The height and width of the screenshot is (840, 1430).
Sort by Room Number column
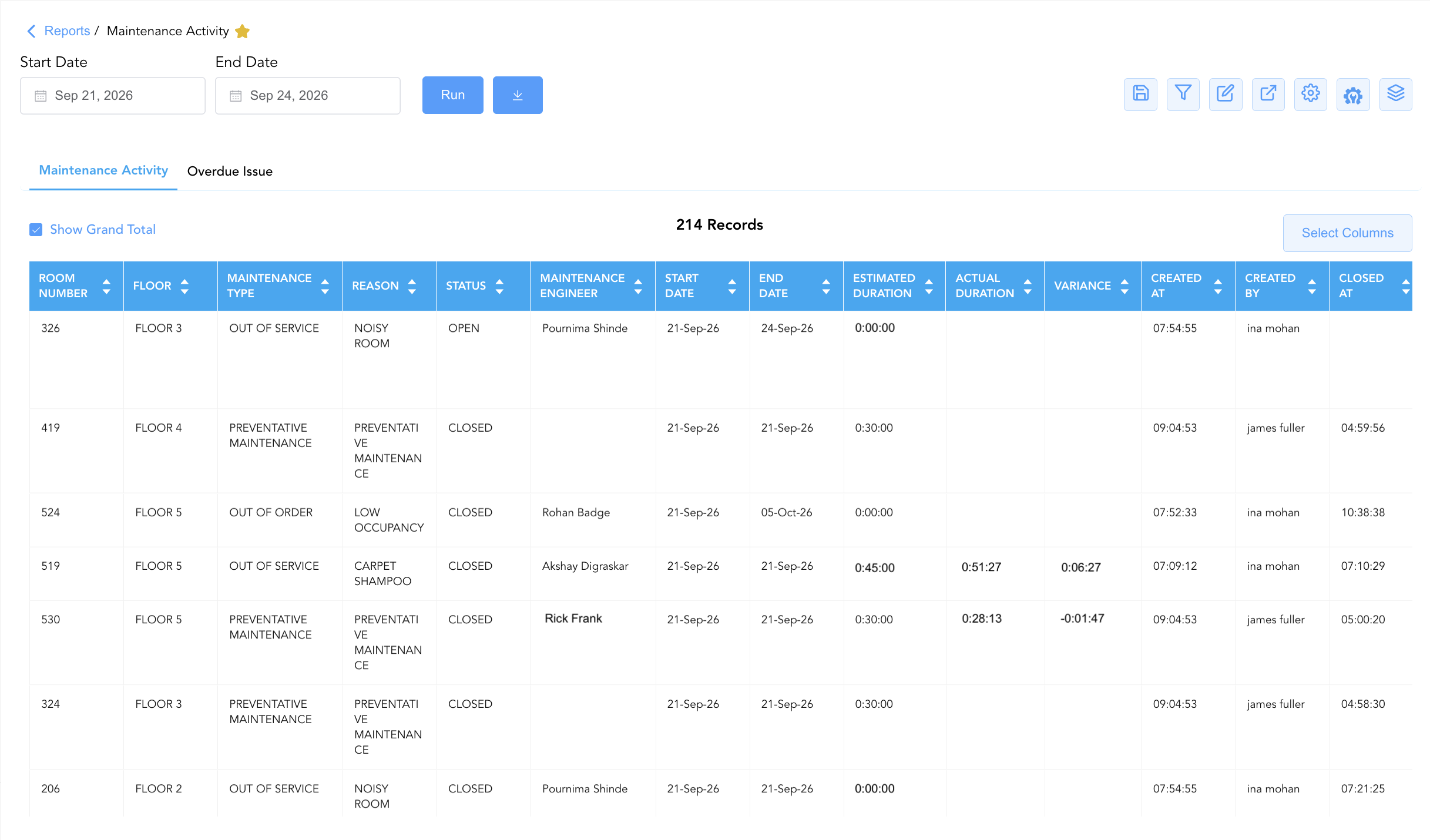coord(106,286)
